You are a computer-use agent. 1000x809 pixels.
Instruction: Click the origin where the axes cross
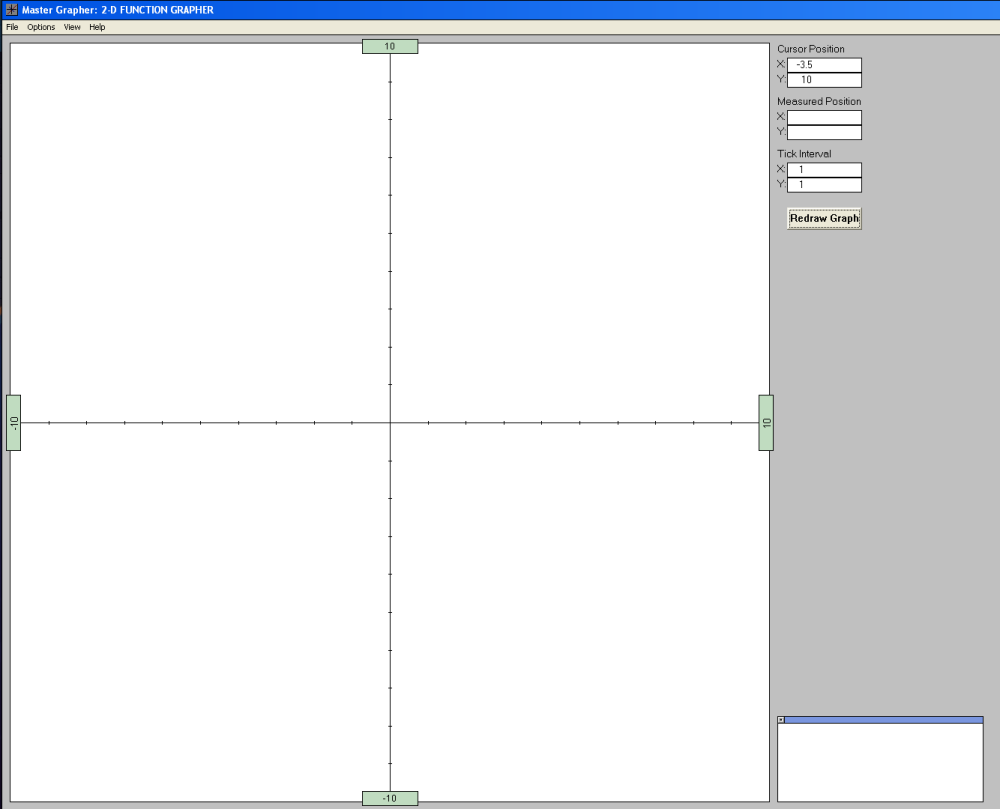tap(390, 423)
